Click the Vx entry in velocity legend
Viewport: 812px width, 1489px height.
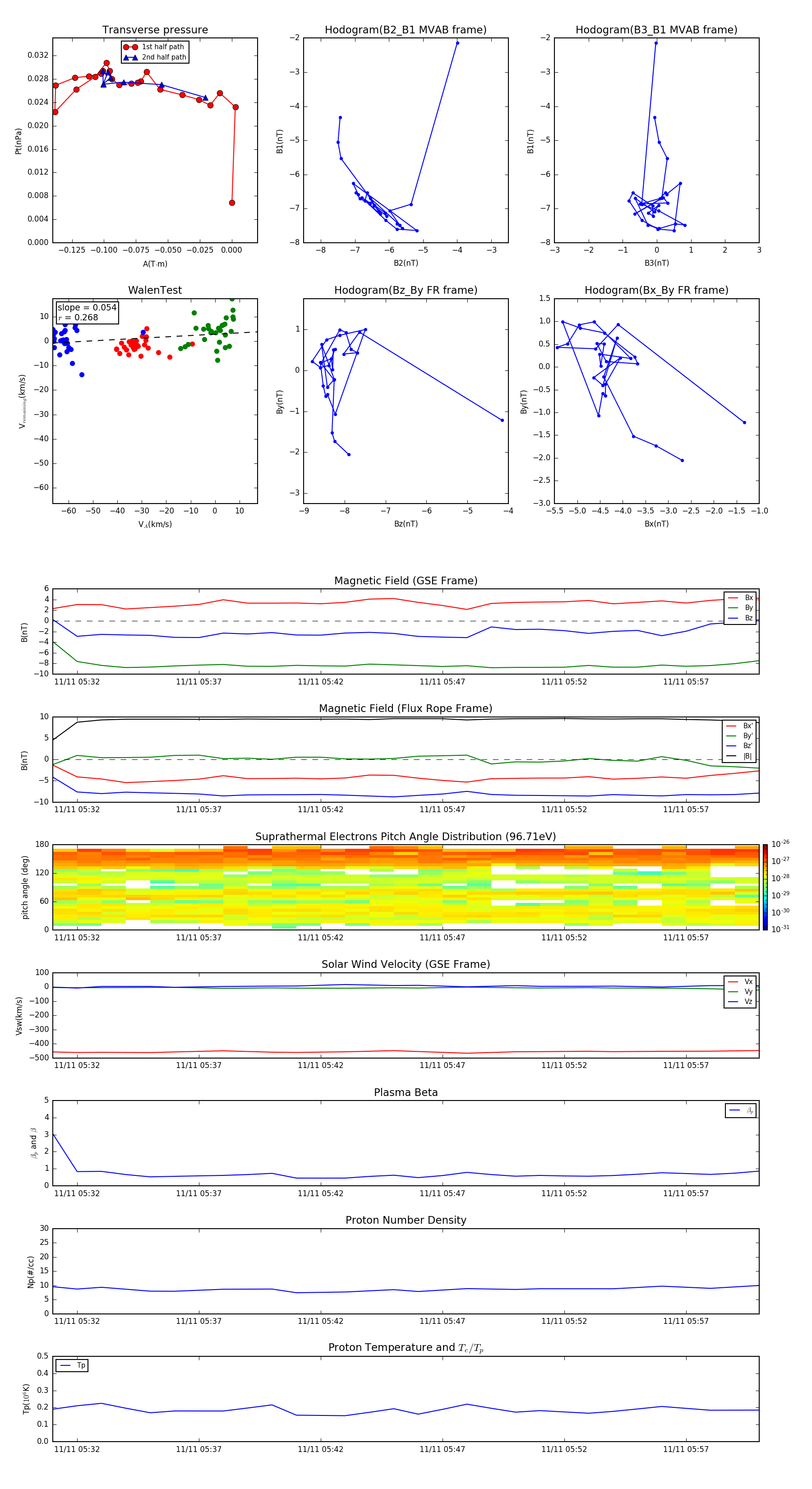tap(740, 981)
